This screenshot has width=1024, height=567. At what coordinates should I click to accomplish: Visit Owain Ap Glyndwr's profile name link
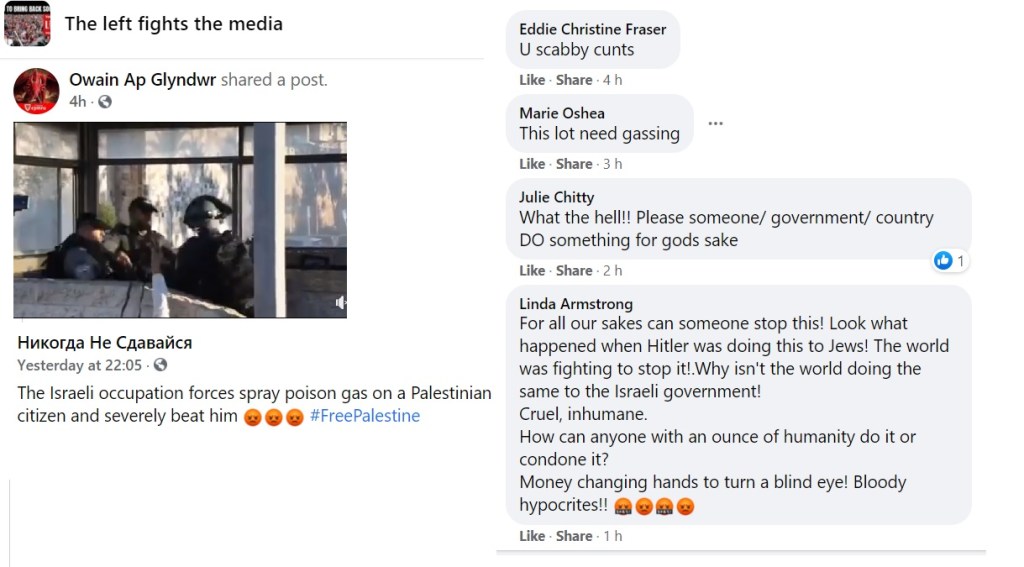click(x=142, y=80)
